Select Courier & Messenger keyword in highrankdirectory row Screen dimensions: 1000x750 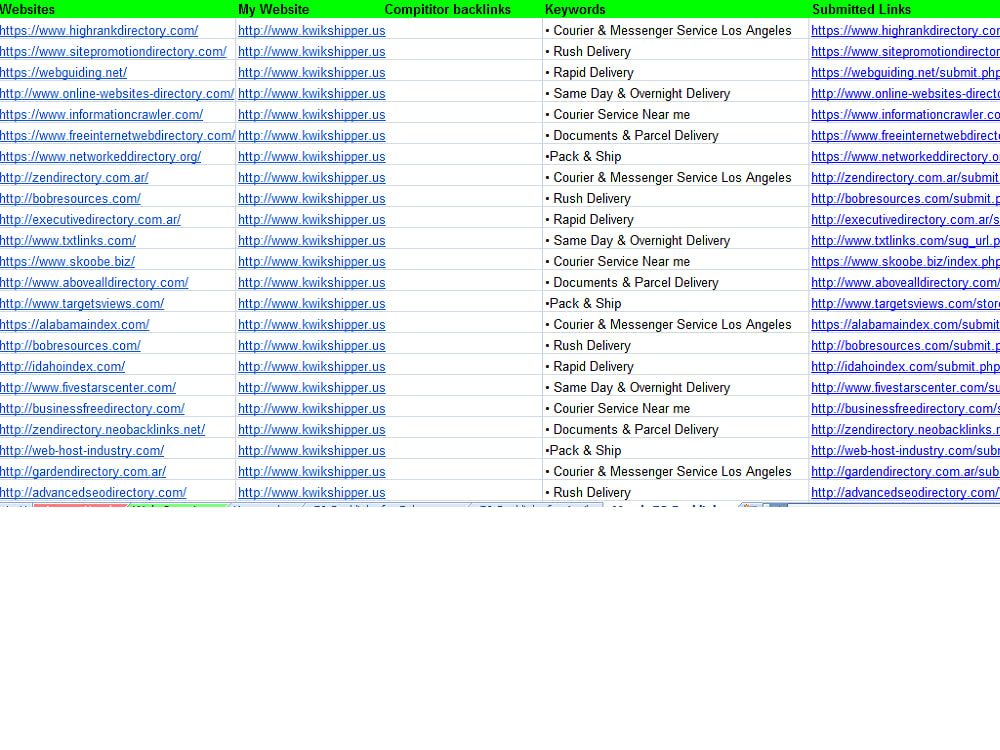point(669,31)
